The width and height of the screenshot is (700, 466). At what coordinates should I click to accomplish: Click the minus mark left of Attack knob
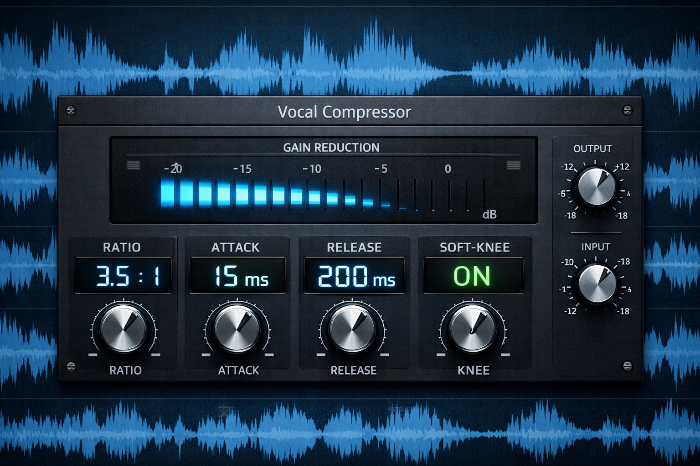tap(206, 355)
